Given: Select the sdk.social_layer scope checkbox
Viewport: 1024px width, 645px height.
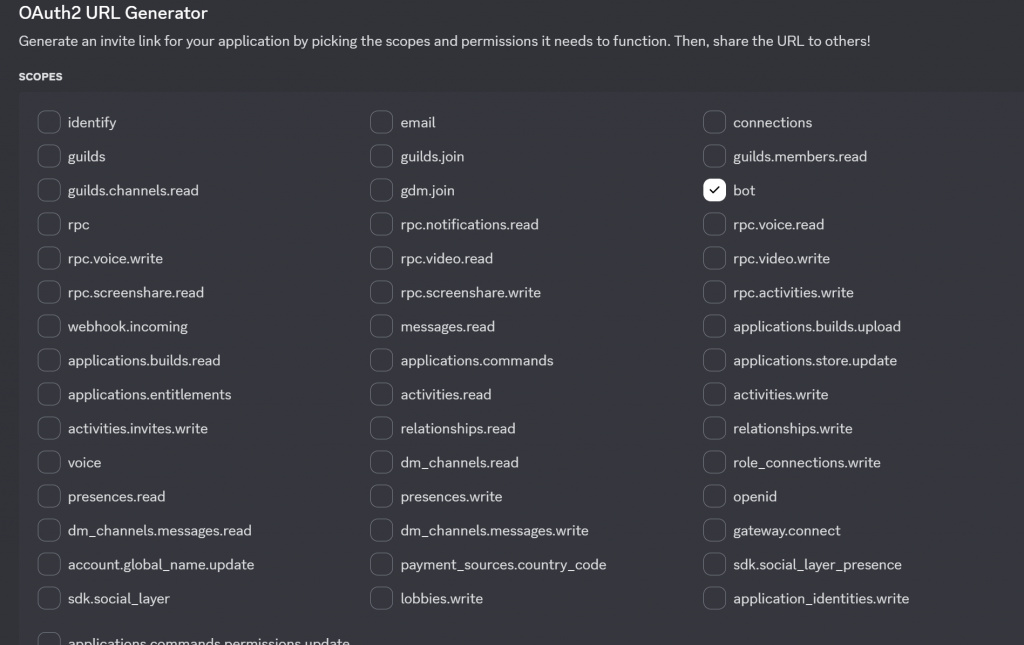Looking at the screenshot, I should 49,599.
